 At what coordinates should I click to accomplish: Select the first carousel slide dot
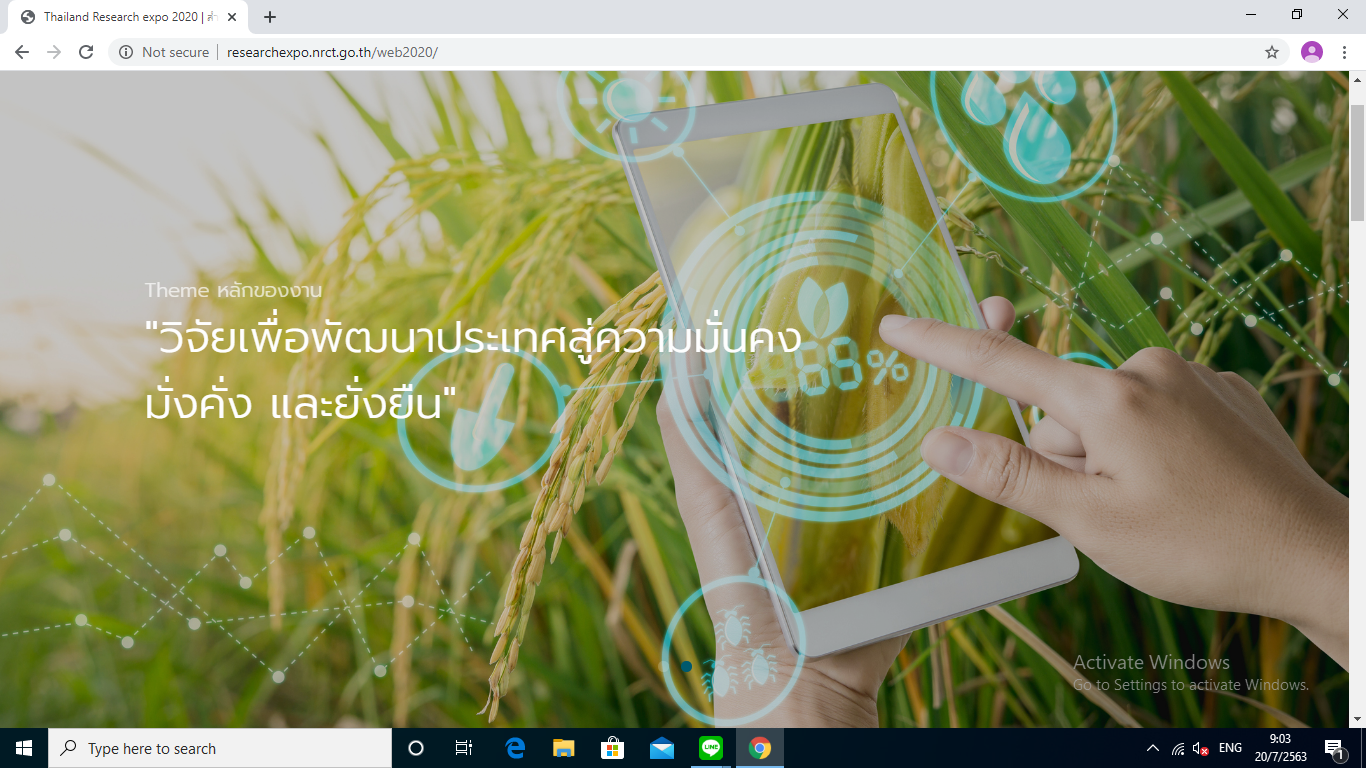[663, 666]
